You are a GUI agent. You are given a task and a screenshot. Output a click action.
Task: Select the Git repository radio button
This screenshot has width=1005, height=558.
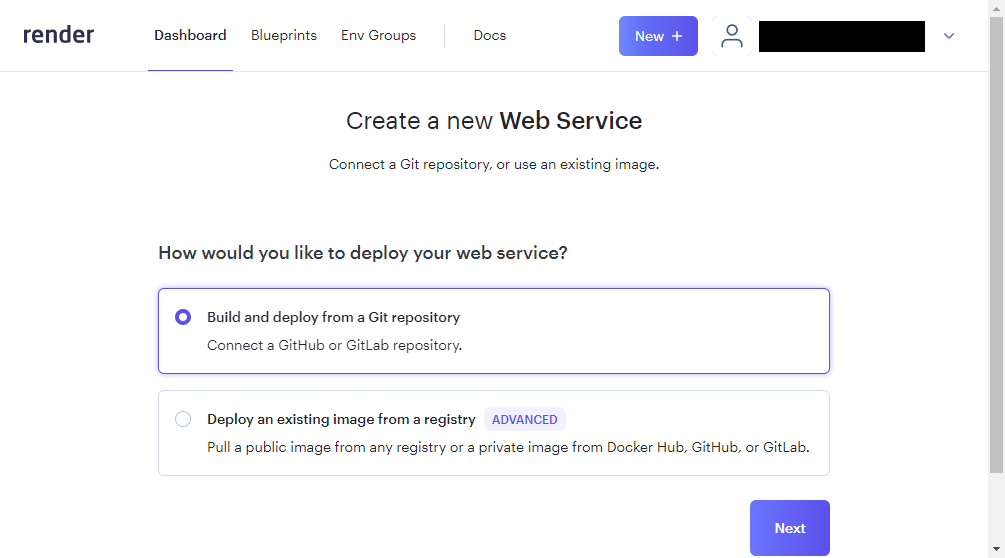coord(183,317)
